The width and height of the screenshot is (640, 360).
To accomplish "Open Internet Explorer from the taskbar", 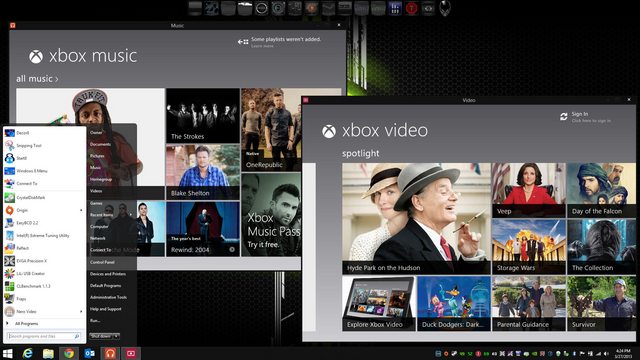I will 27,353.
